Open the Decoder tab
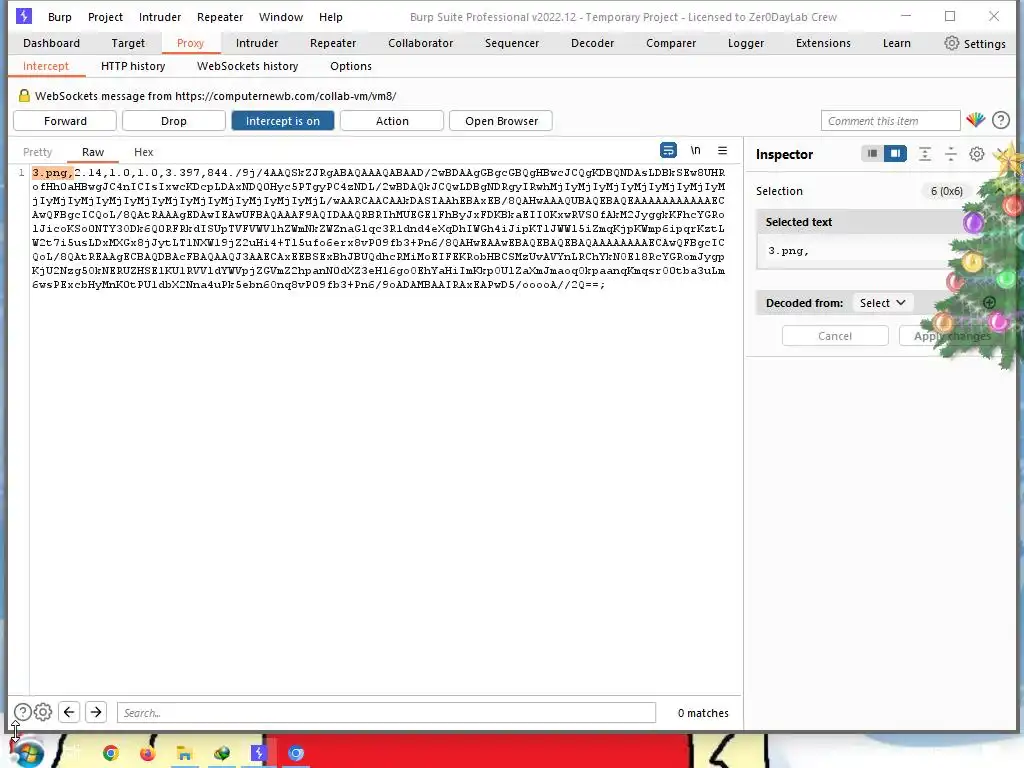Image resolution: width=1024 pixels, height=768 pixels. click(592, 43)
